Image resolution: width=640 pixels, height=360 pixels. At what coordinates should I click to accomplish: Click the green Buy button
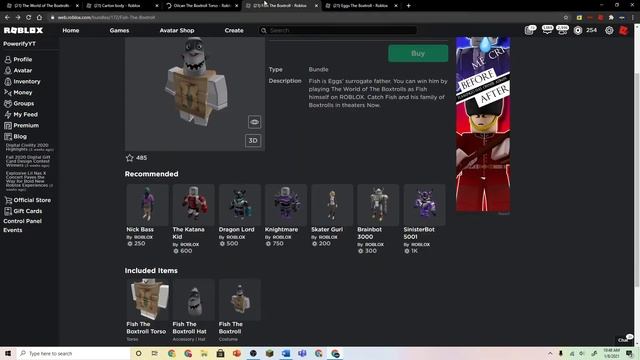click(x=418, y=53)
